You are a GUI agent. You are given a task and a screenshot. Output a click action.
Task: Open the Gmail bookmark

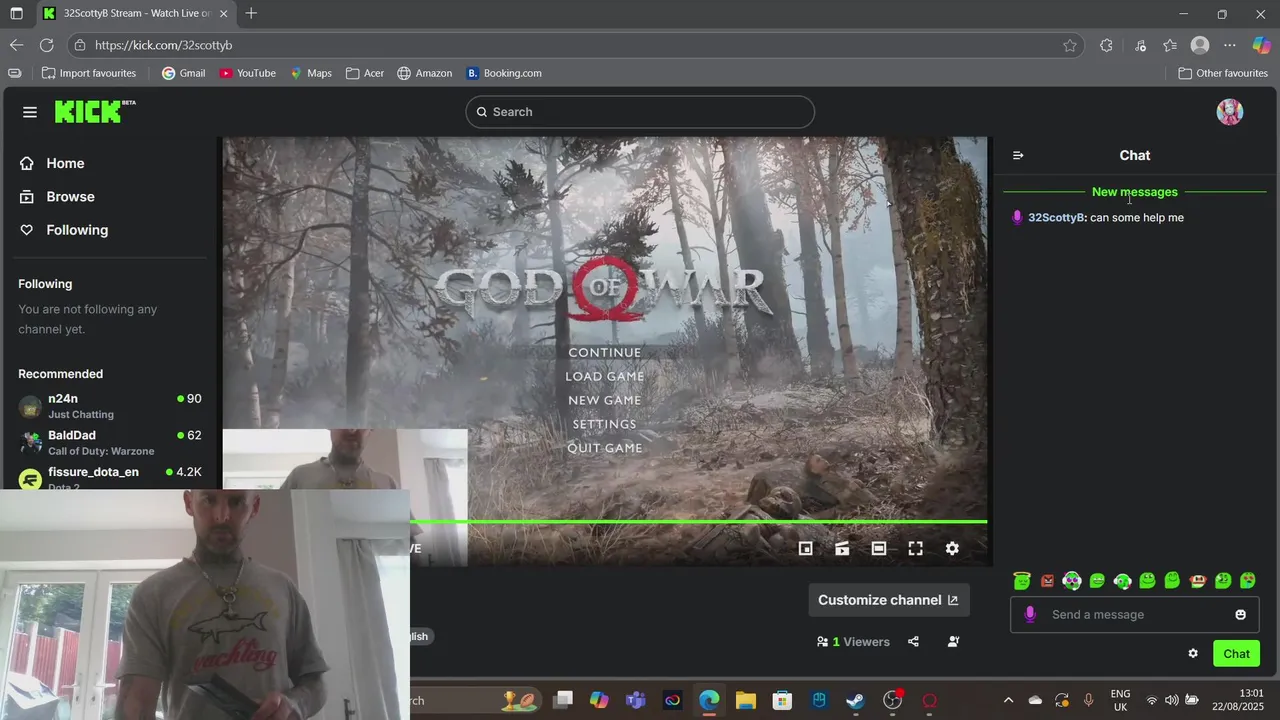tap(183, 73)
